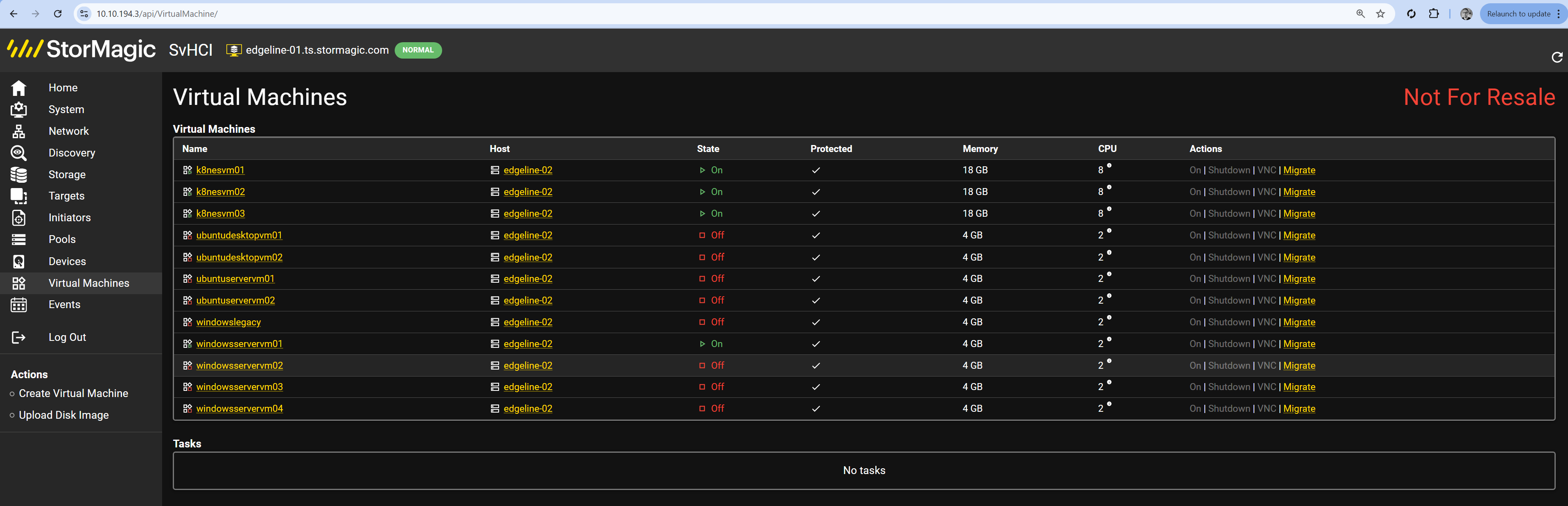Open the ubuntuservervm02 link
The image size is (1568, 506).
(x=235, y=300)
